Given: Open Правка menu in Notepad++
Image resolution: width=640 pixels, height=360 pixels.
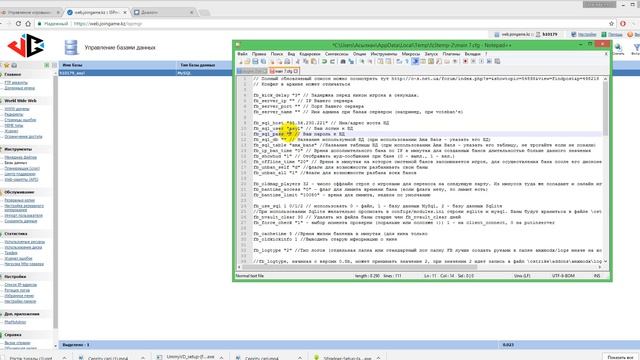Looking at the screenshot, I should (x=259, y=54).
